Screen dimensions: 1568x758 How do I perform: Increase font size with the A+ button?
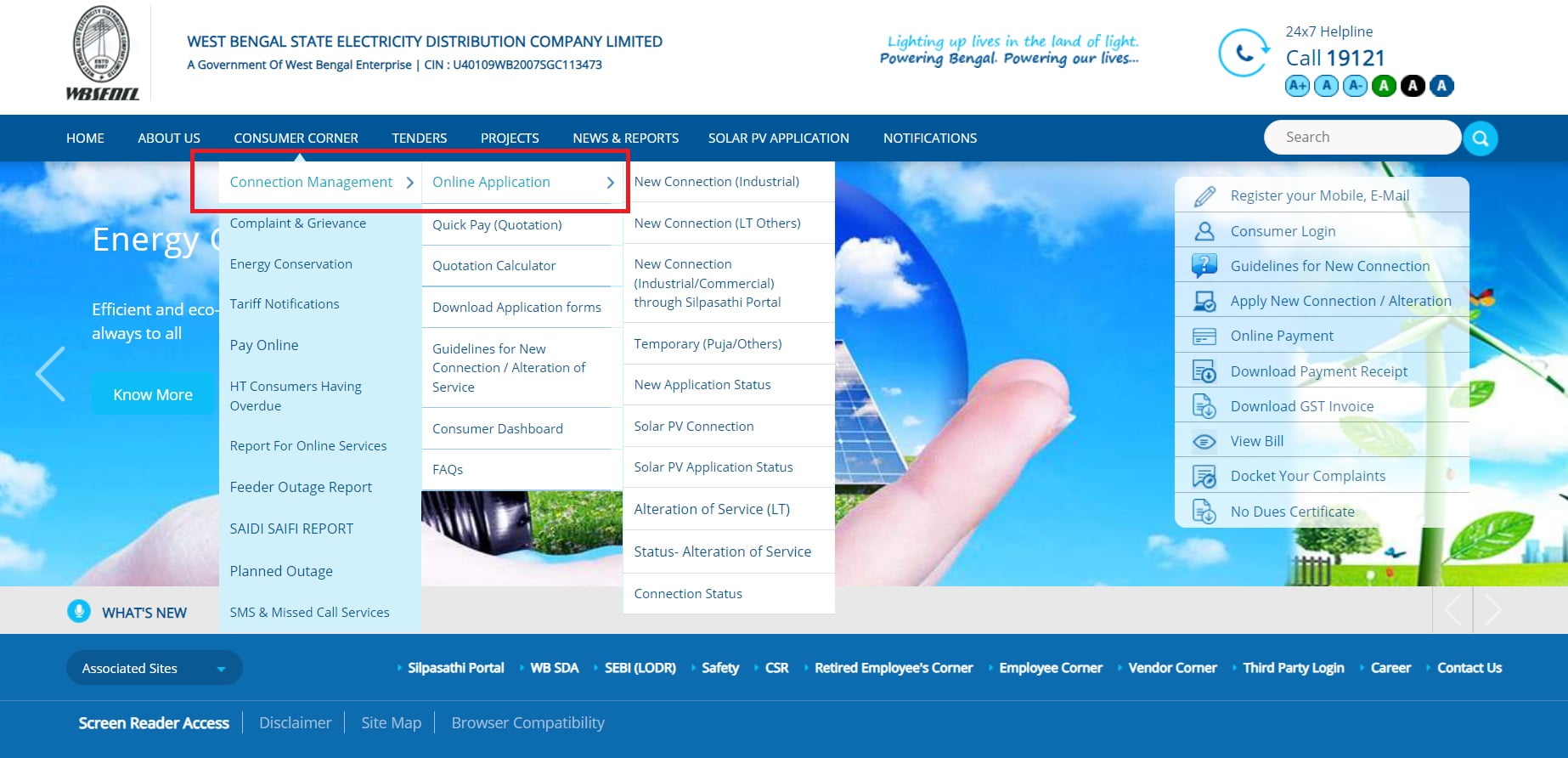tap(1297, 86)
